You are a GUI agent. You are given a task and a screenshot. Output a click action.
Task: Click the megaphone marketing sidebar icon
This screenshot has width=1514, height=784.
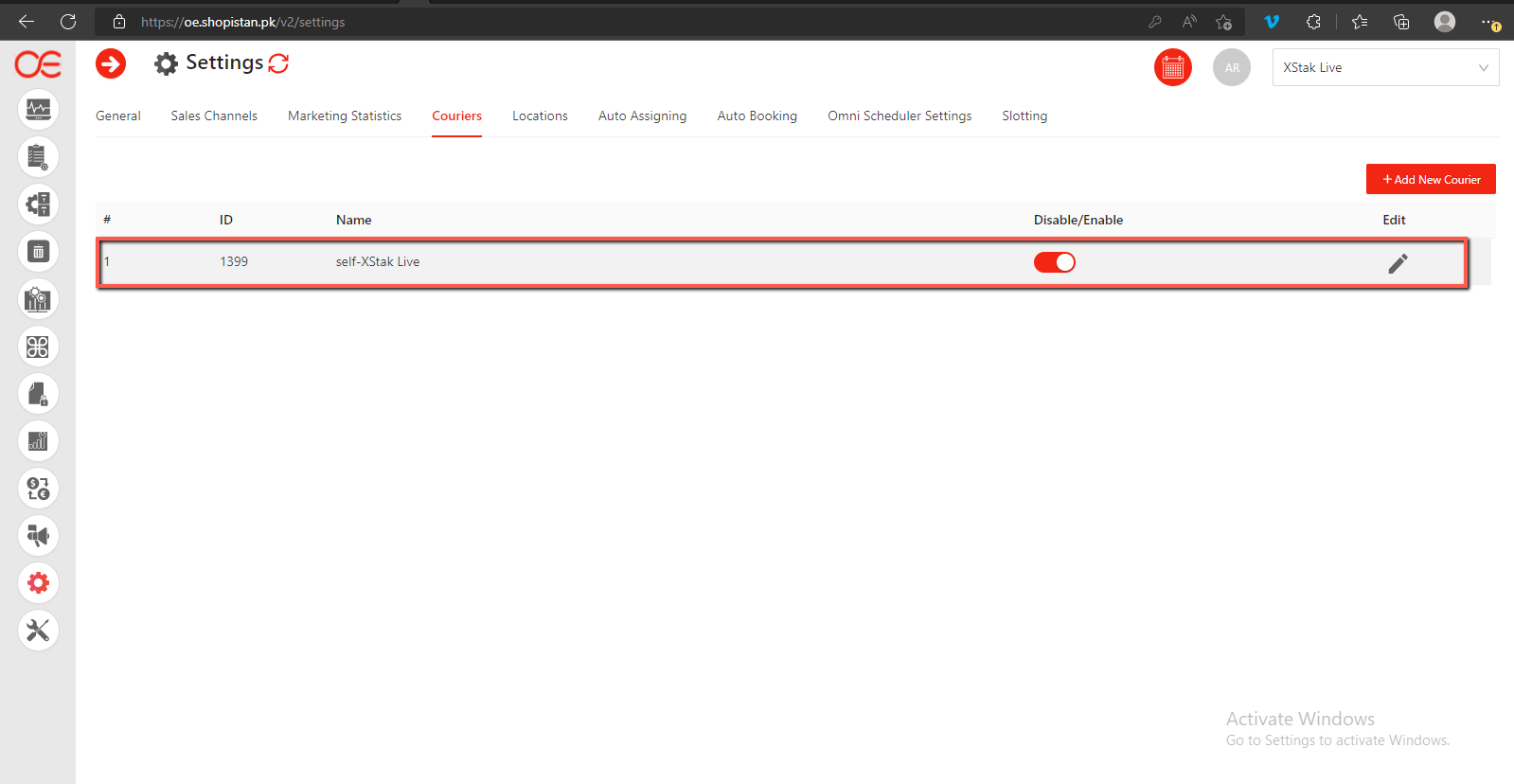tap(38, 536)
